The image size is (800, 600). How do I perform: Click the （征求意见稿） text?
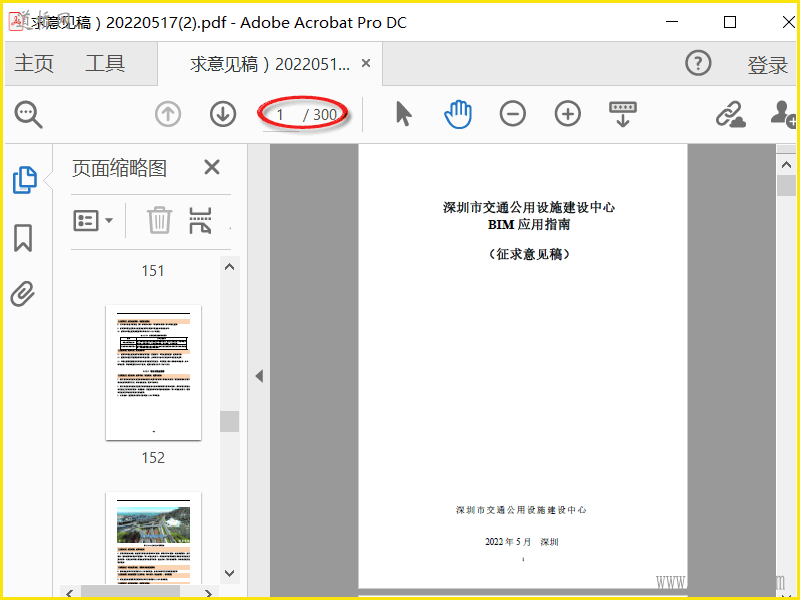529,254
